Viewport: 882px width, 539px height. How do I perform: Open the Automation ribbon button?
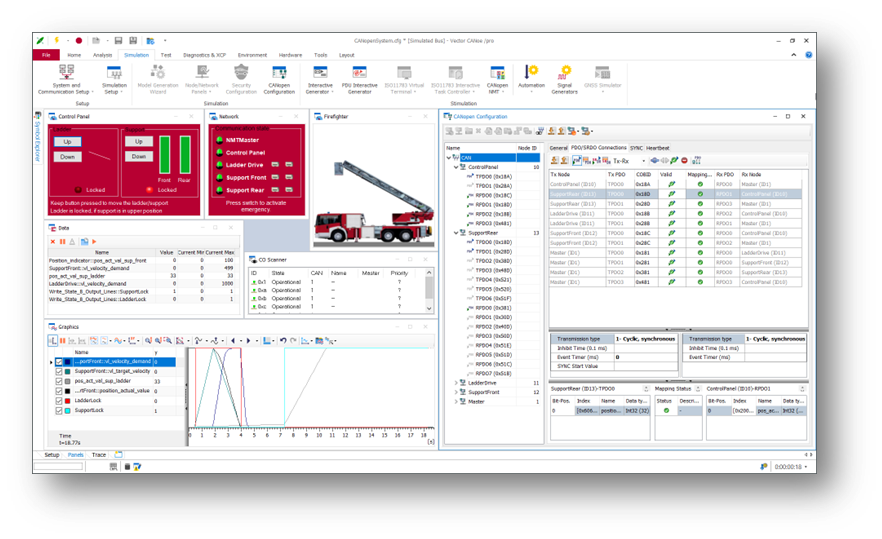[x=531, y=78]
